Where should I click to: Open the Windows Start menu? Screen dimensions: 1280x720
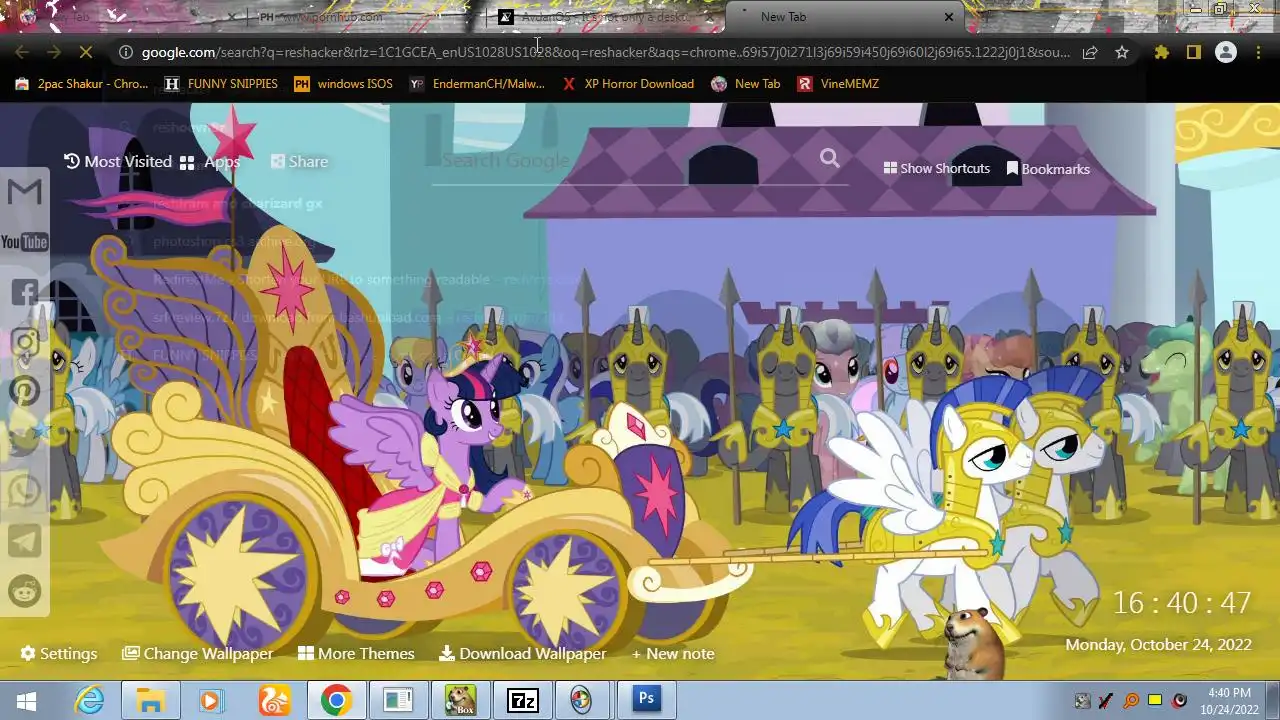pyautogui.click(x=27, y=700)
